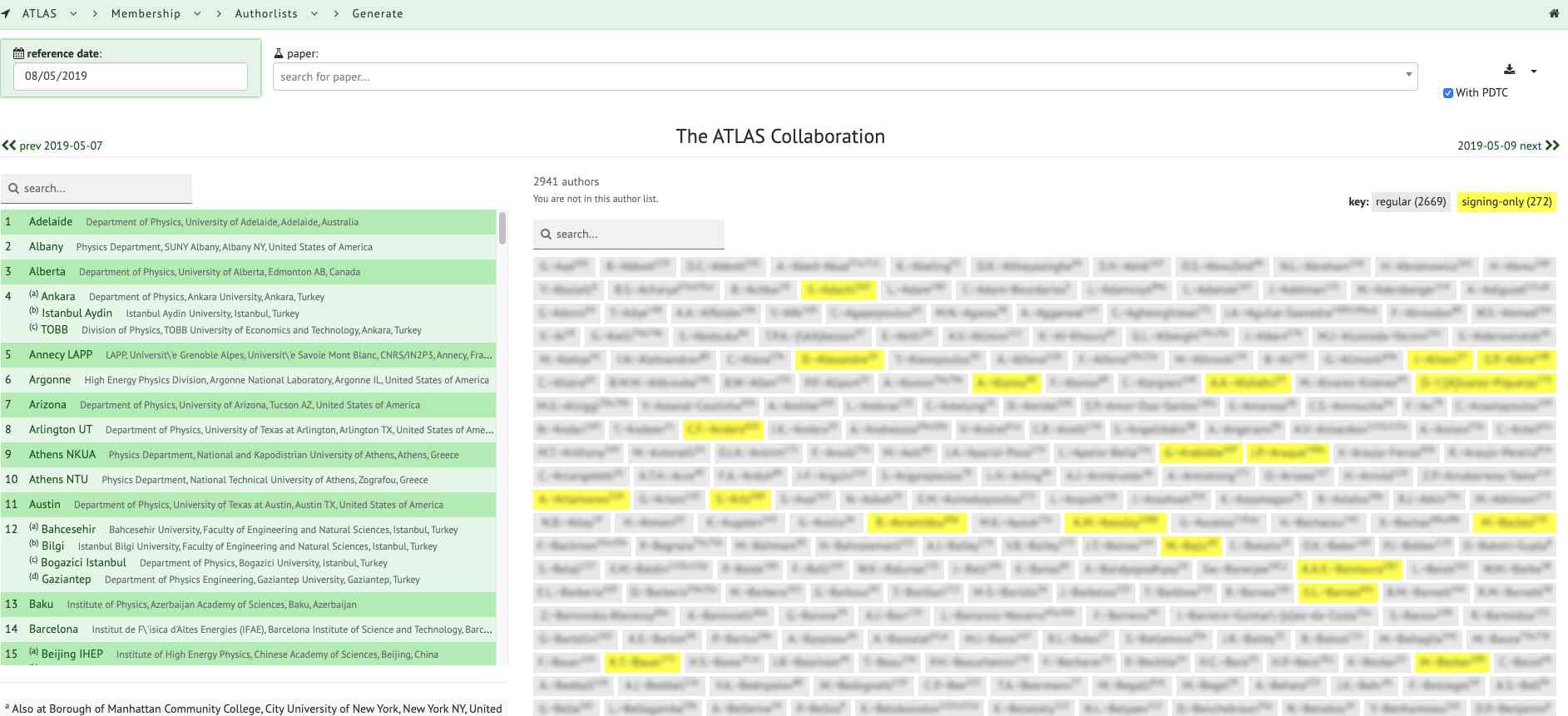Click the Borough of Manhattan Community College footnote
The height and width of the screenshot is (716, 1568).
(254, 709)
